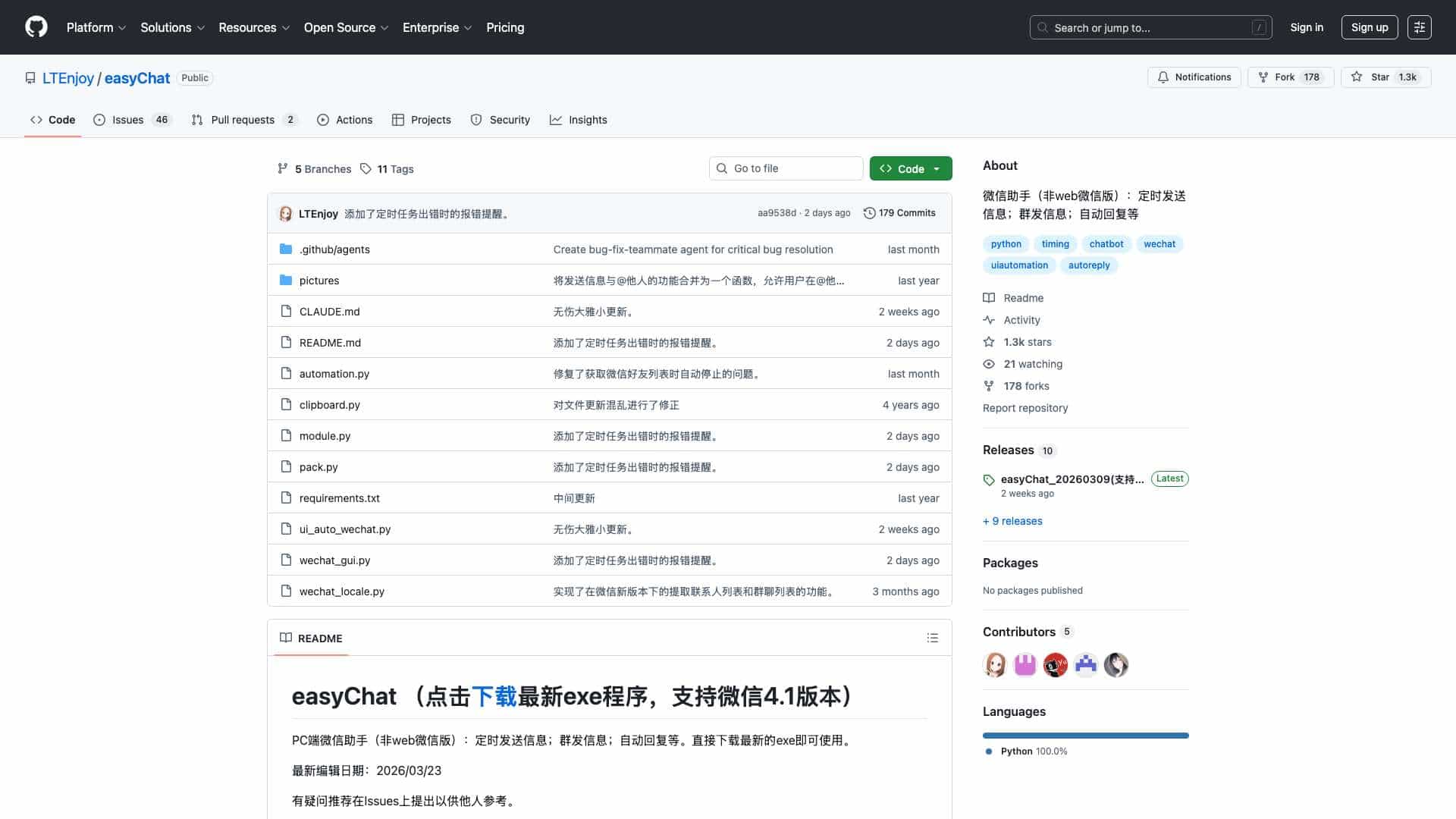Open the blue pixel contributor avatar
The width and height of the screenshot is (1456, 819).
(1086, 665)
